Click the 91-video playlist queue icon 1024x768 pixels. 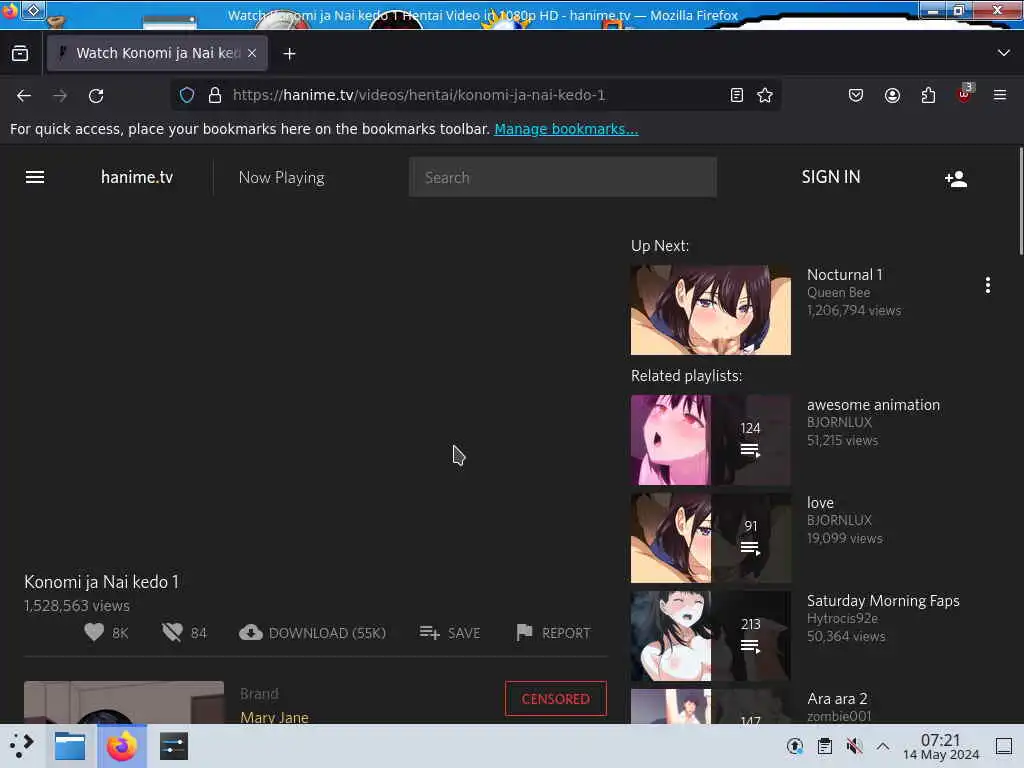(x=750, y=548)
